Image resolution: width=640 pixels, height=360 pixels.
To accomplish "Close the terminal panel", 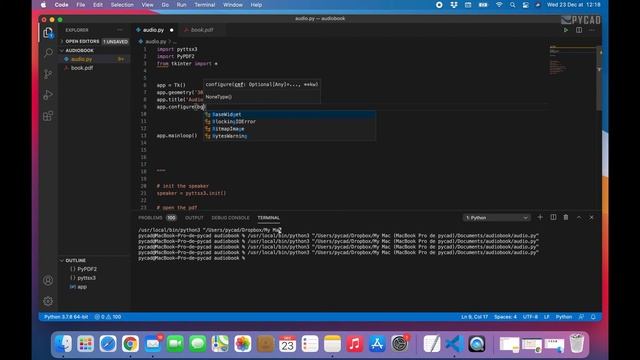I will [591, 218].
